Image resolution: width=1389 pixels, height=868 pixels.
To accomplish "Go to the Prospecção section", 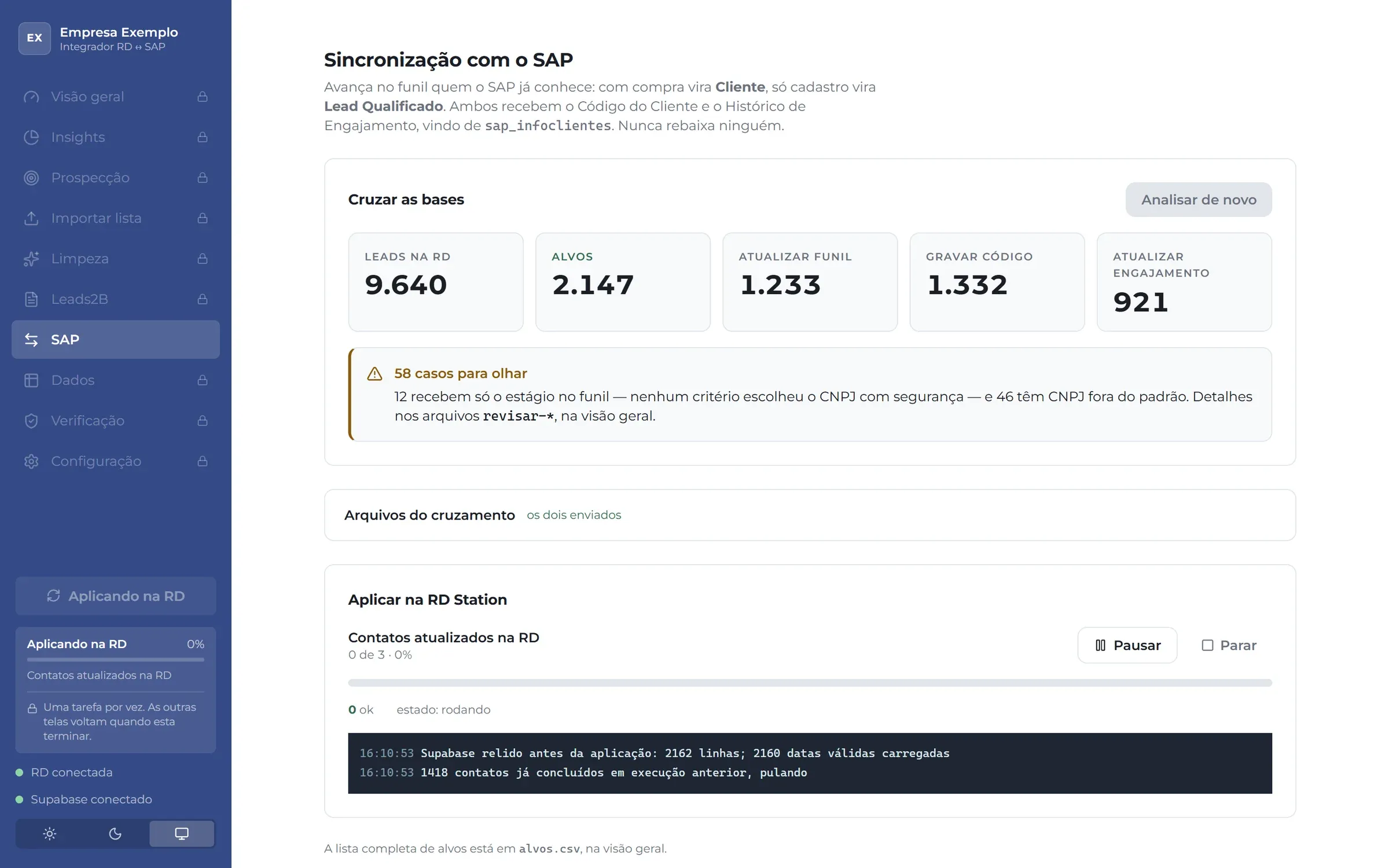I will tap(116, 178).
